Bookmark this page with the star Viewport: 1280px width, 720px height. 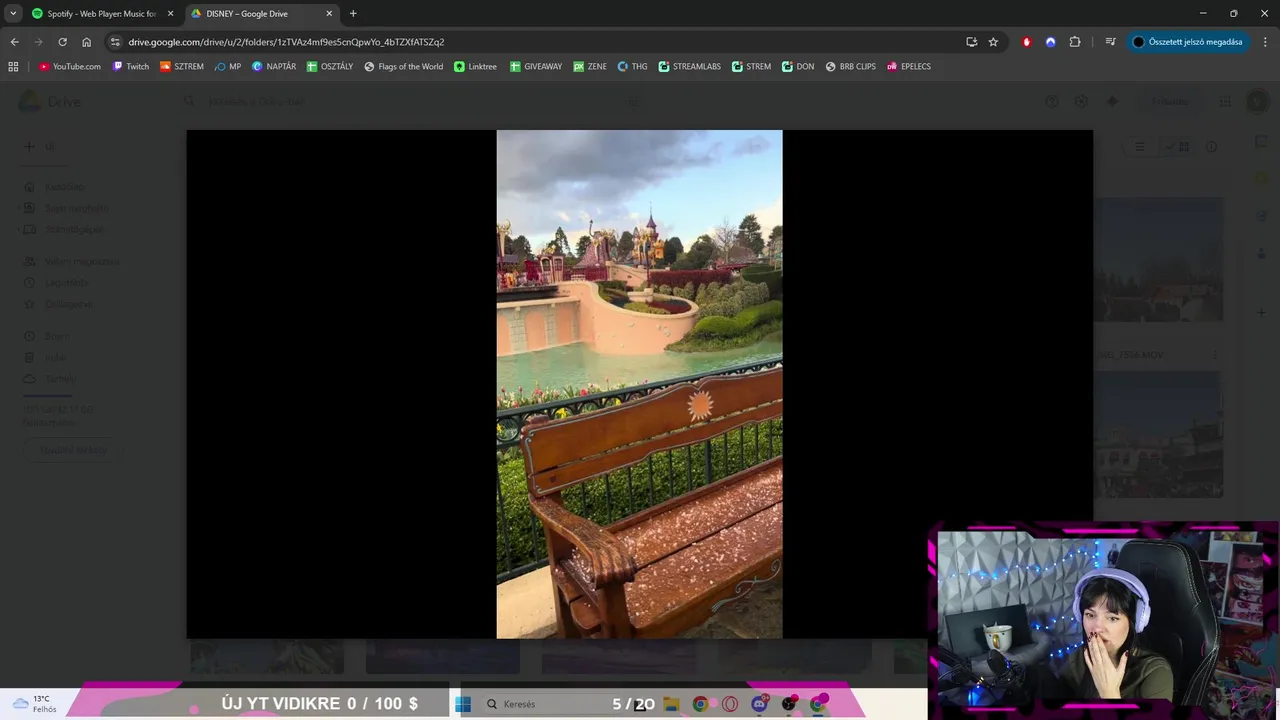click(993, 42)
